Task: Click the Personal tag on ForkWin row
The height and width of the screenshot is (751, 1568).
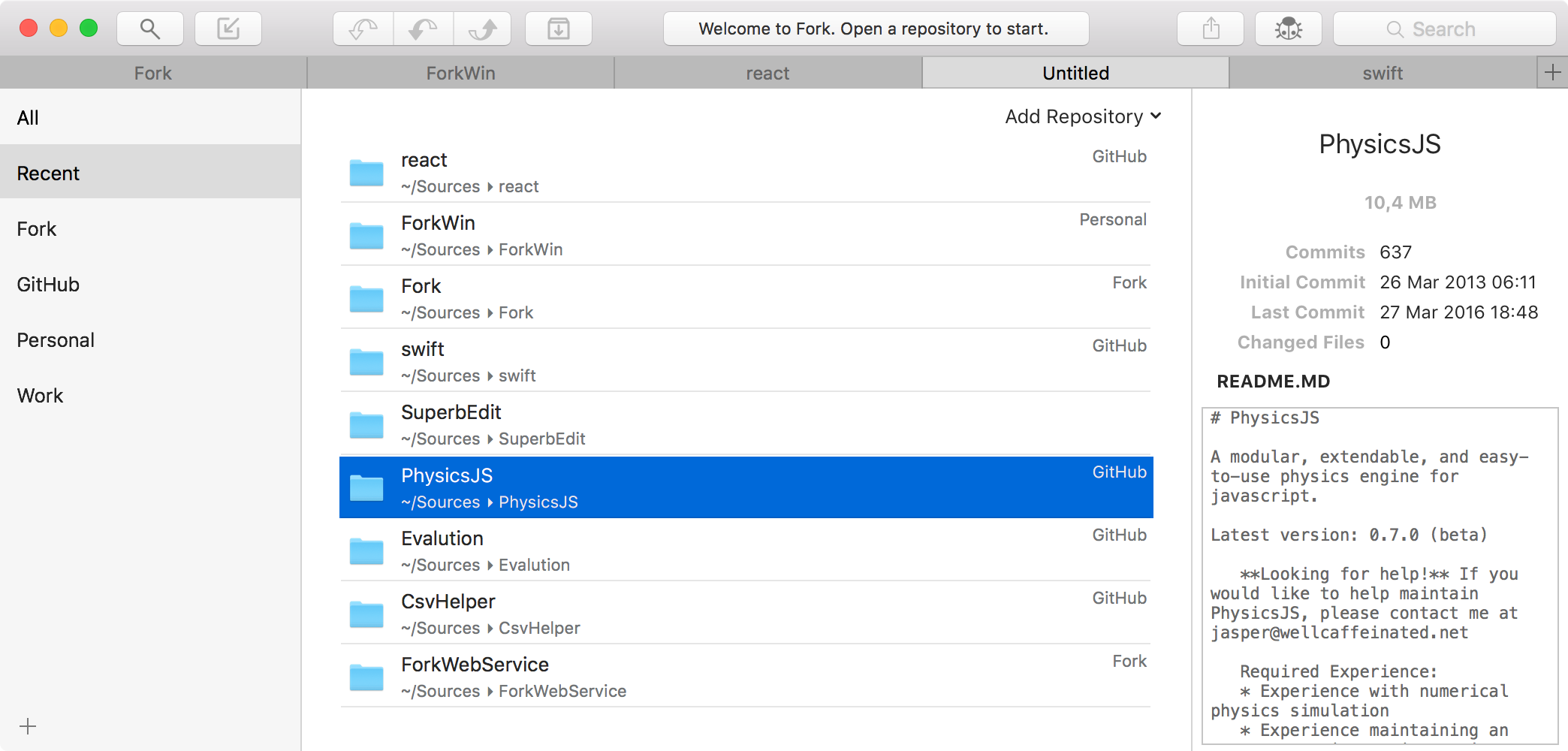Action: 1113,219
